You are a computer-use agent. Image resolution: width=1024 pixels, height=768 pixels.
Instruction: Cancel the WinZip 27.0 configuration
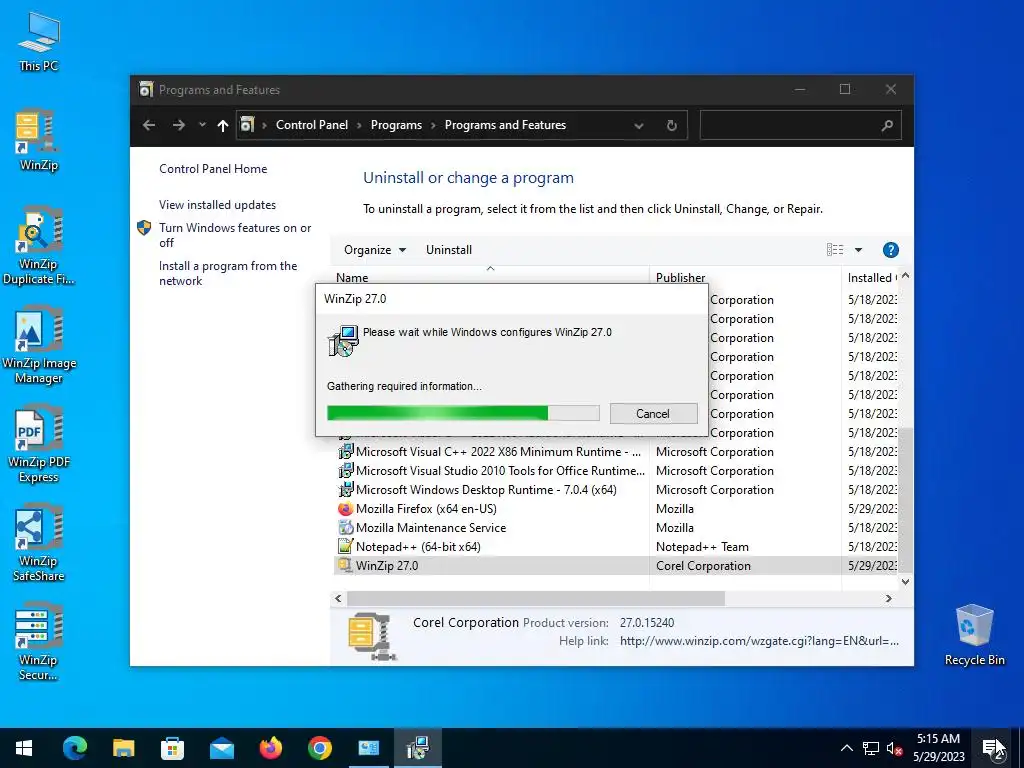pyautogui.click(x=653, y=413)
